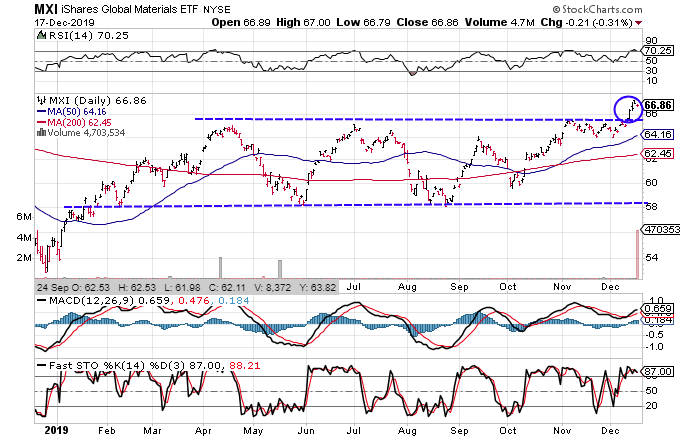The width and height of the screenshot is (680, 440).
Task: Select the MXI (Daily) 66.86 legend
Action: coord(98,101)
